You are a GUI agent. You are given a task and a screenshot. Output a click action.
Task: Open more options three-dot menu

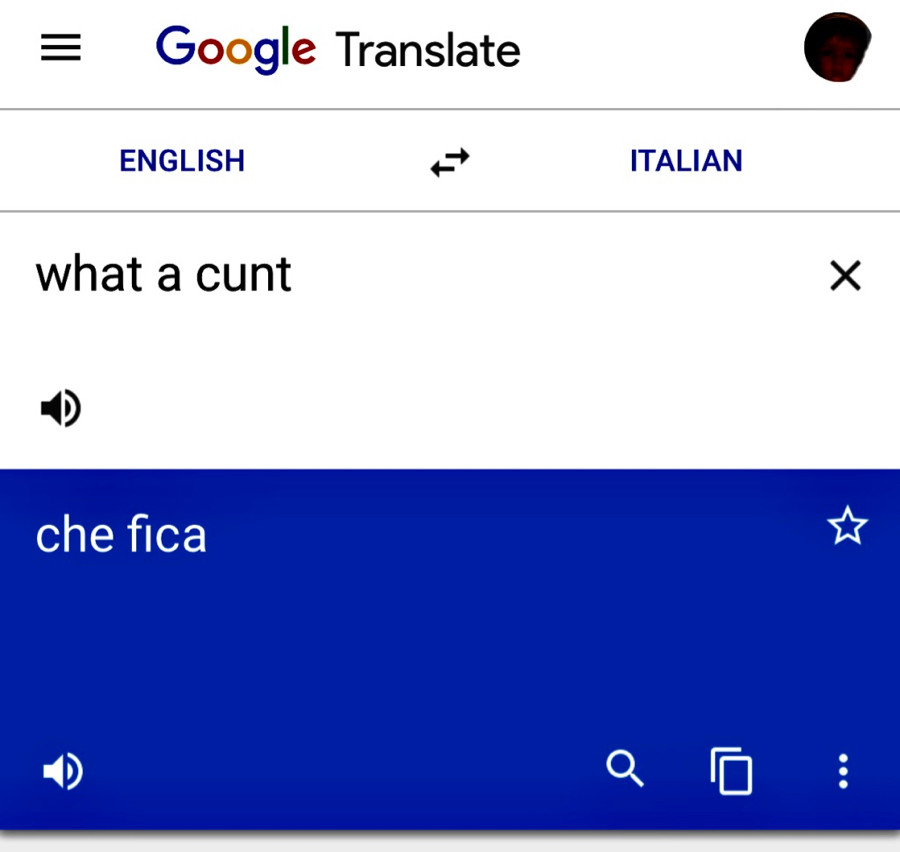[843, 771]
